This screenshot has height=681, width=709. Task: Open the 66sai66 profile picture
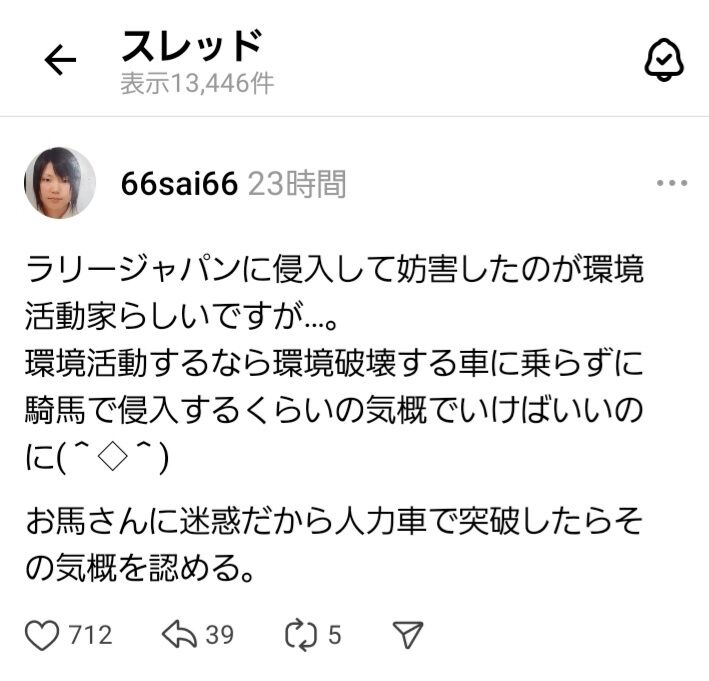[60, 183]
